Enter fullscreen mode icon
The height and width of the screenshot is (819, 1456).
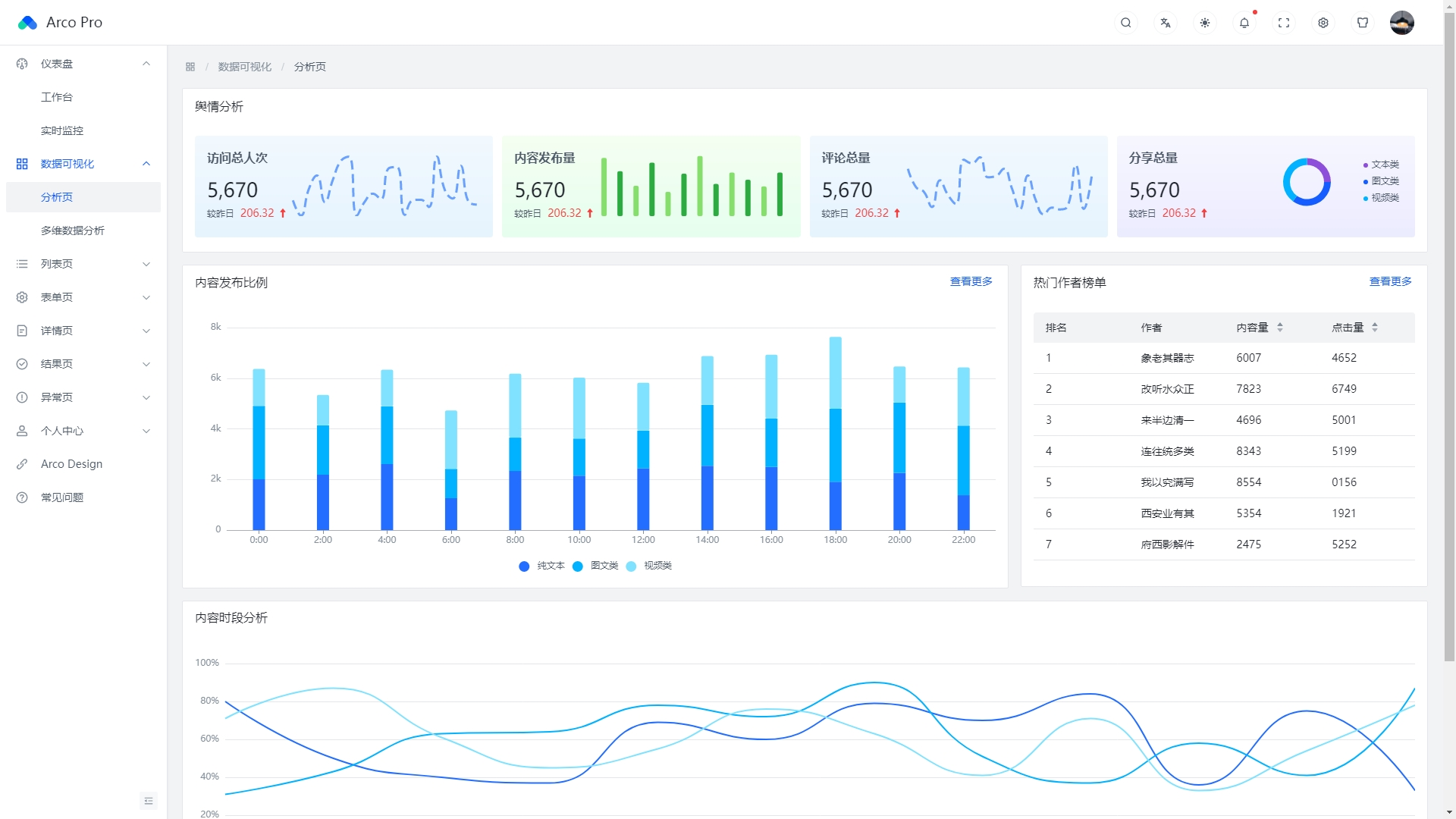click(x=1284, y=23)
